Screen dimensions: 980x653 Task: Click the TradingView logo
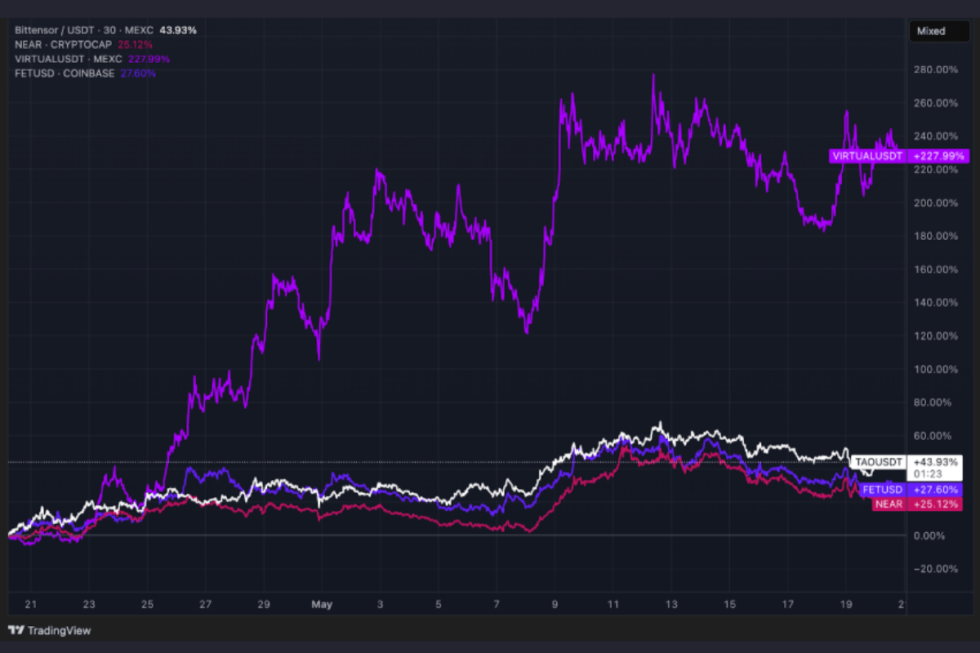[x=49, y=631]
